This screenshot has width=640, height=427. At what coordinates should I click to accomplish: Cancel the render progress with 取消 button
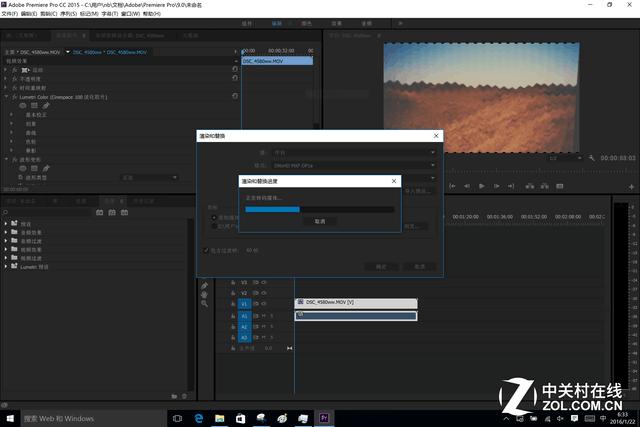320,221
